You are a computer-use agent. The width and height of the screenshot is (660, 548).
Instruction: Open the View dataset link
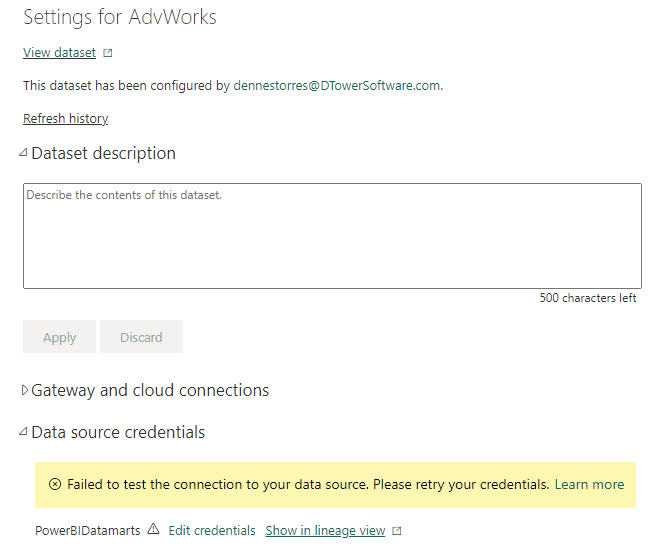59,53
